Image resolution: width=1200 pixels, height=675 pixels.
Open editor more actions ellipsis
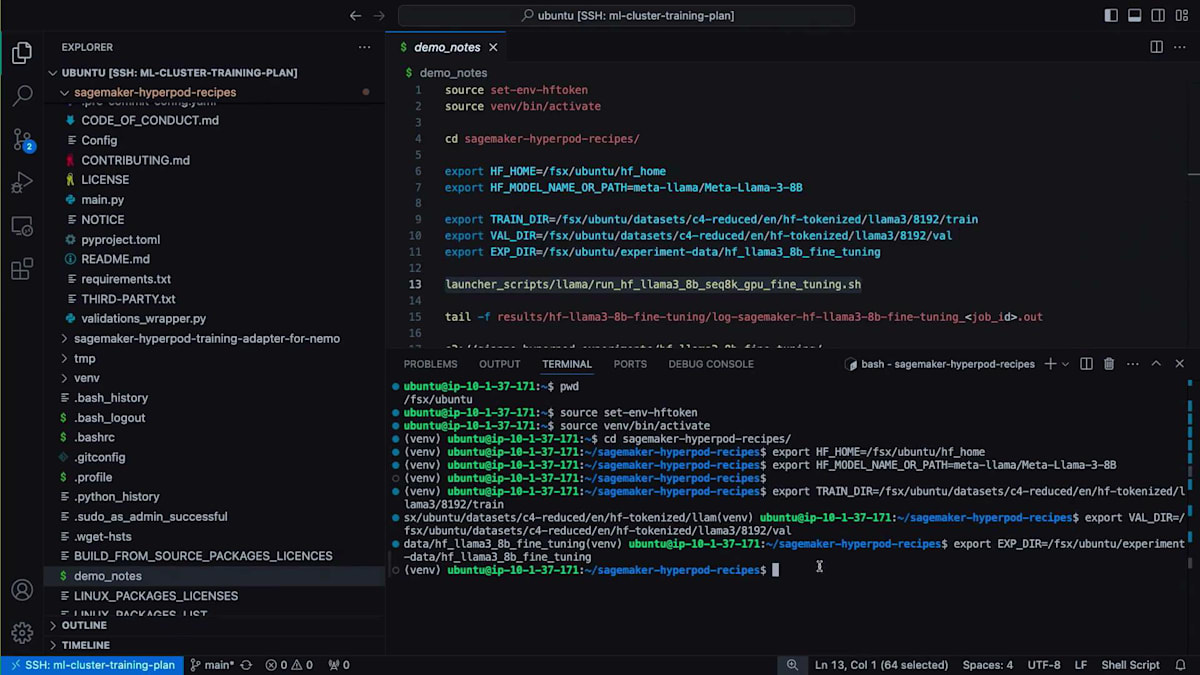tap(1180, 47)
